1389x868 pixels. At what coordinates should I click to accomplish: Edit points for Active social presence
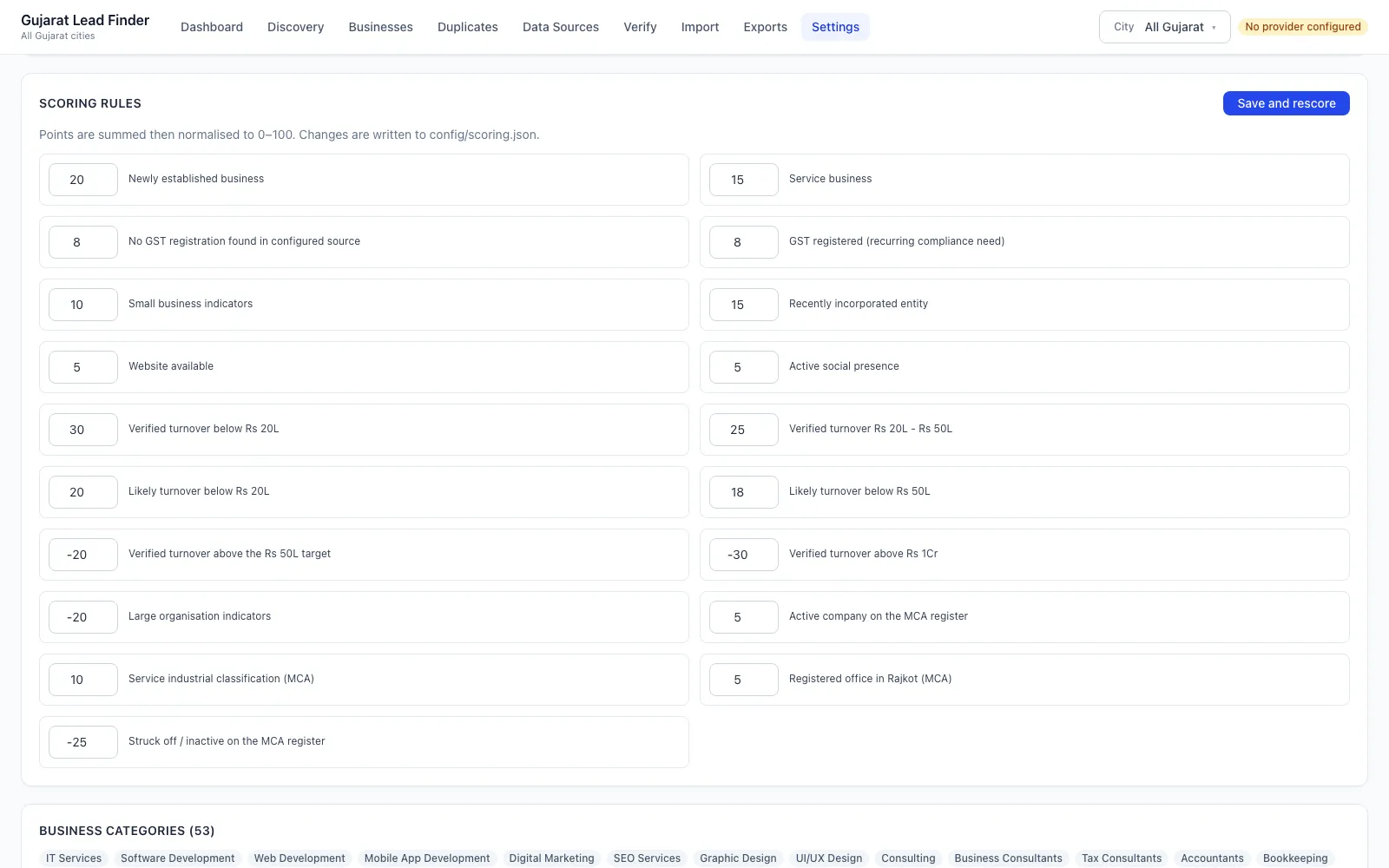click(744, 367)
